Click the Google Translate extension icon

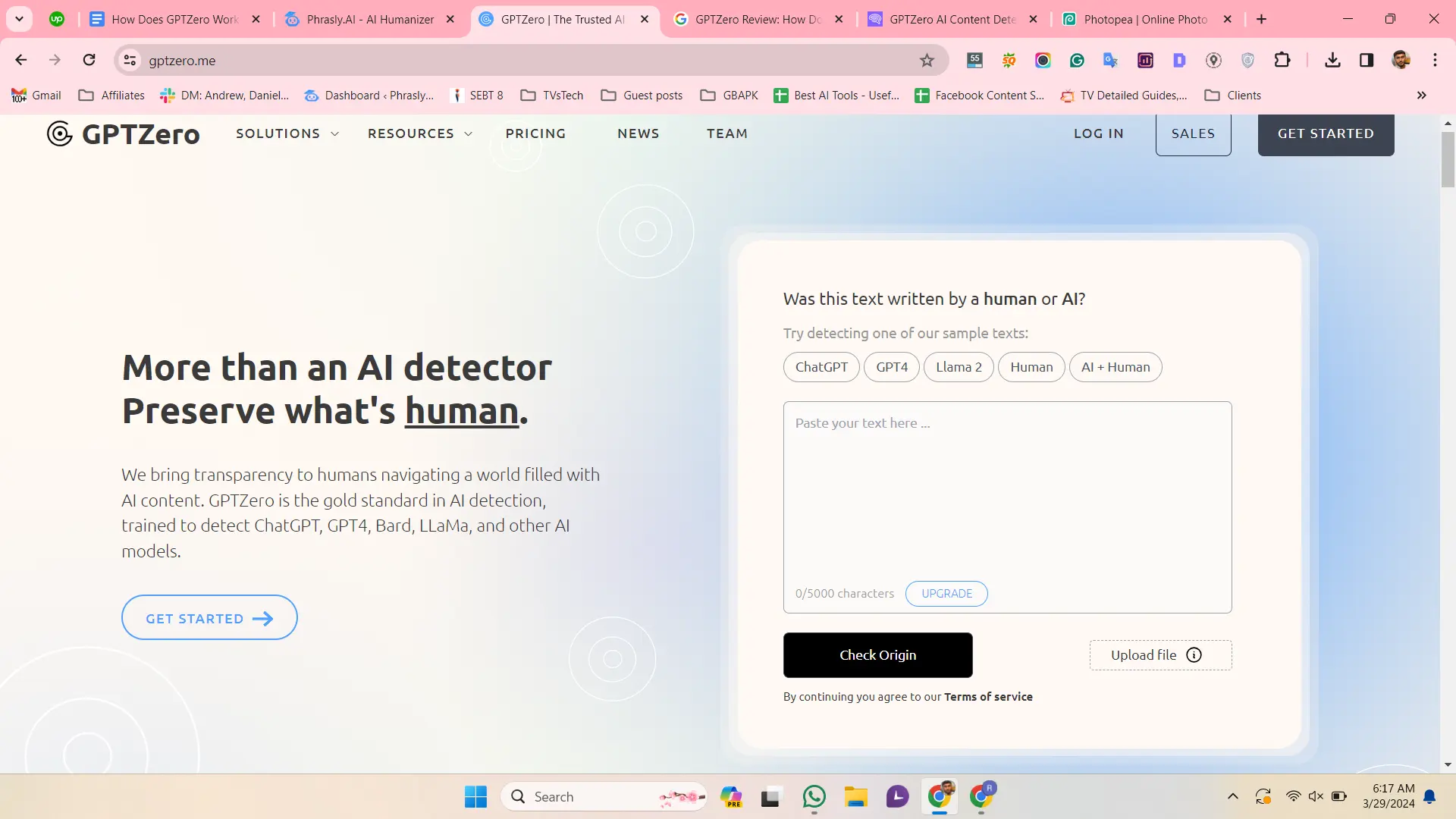tap(1111, 60)
